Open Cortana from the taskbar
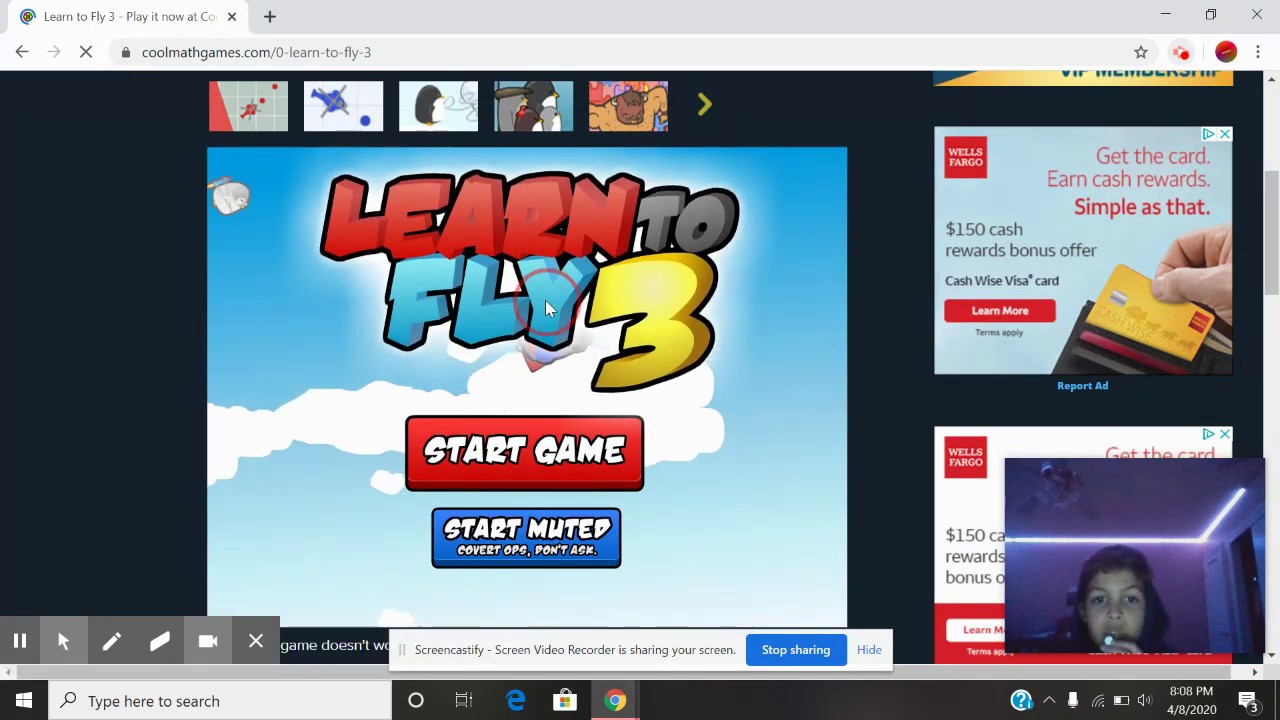 (x=416, y=701)
